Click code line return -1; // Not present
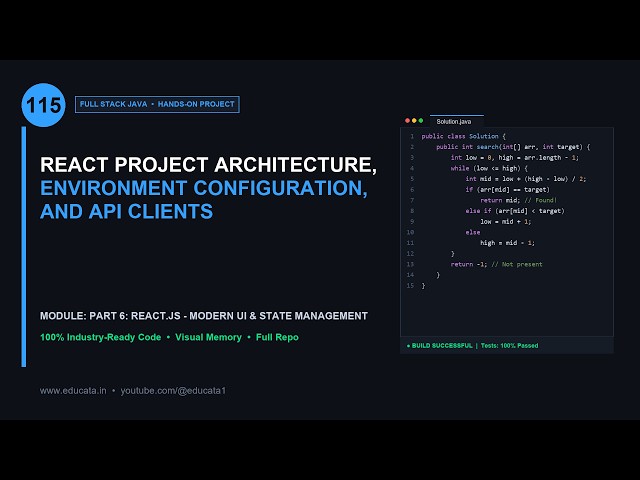Screen dimensions: 640x480 click(496, 264)
